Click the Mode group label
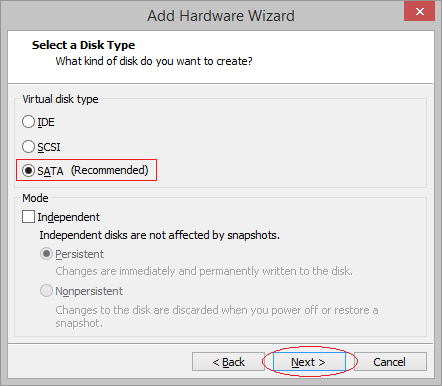The width and height of the screenshot is (442, 386). (x=35, y=198)
